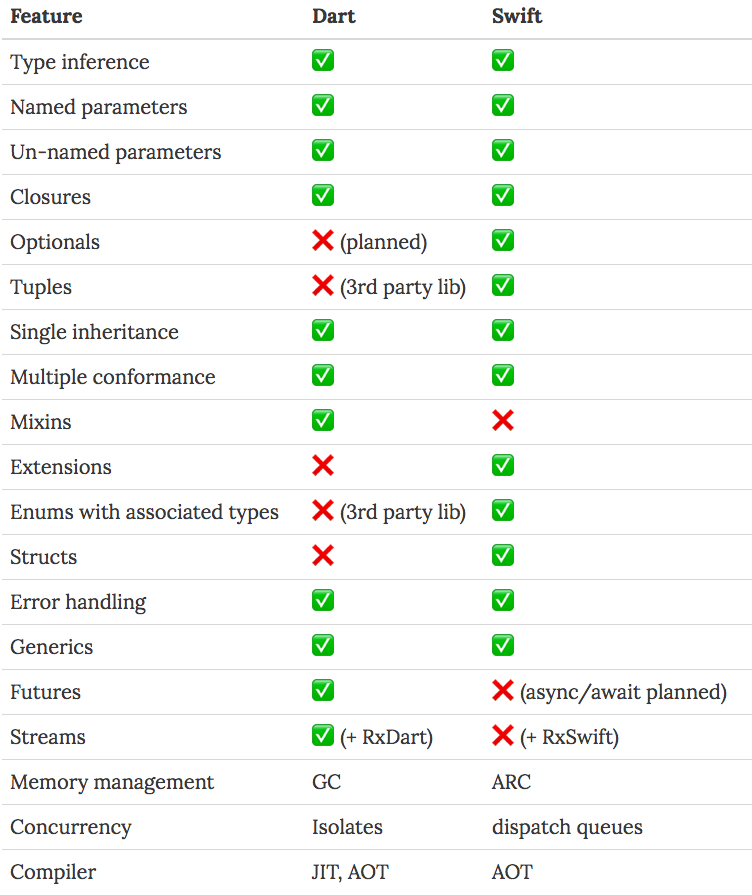This screenshot has width=752, height=895.
Task: Click the '(async/await planned)' note
Action: pyautogui.click(x=623, y=692)
